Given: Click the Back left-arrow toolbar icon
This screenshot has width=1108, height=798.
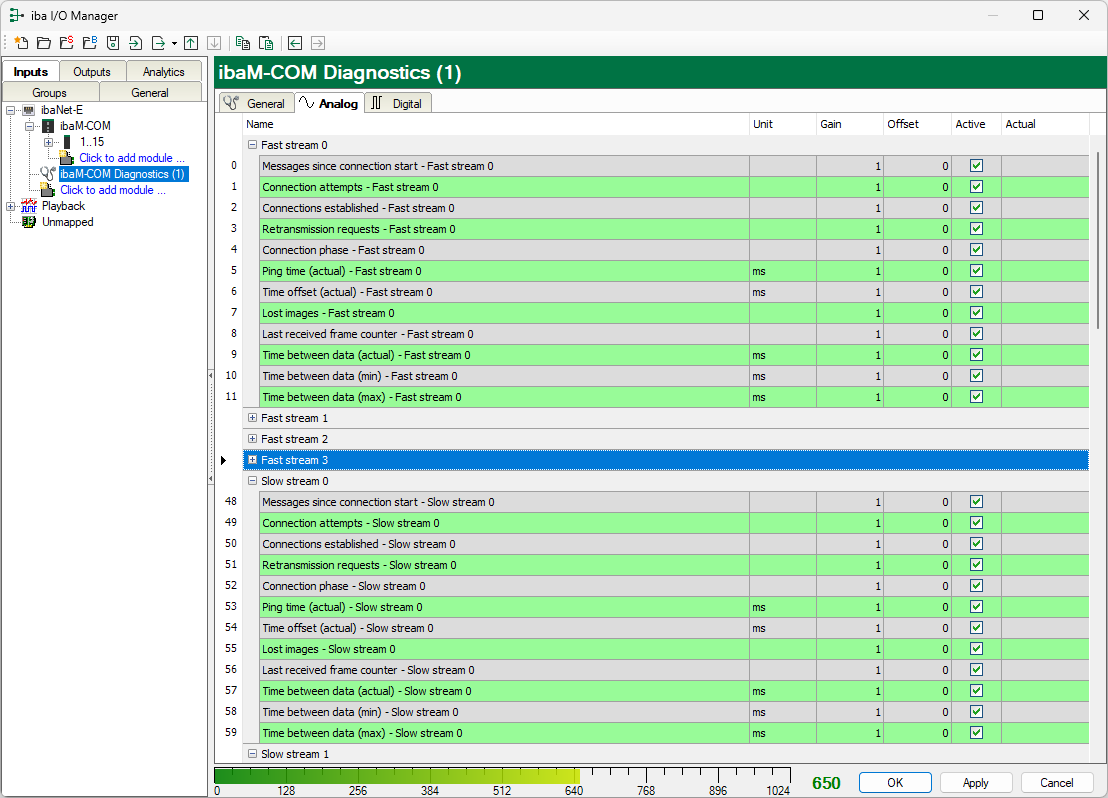Looking at the screenshot, I should click(295, 43).
